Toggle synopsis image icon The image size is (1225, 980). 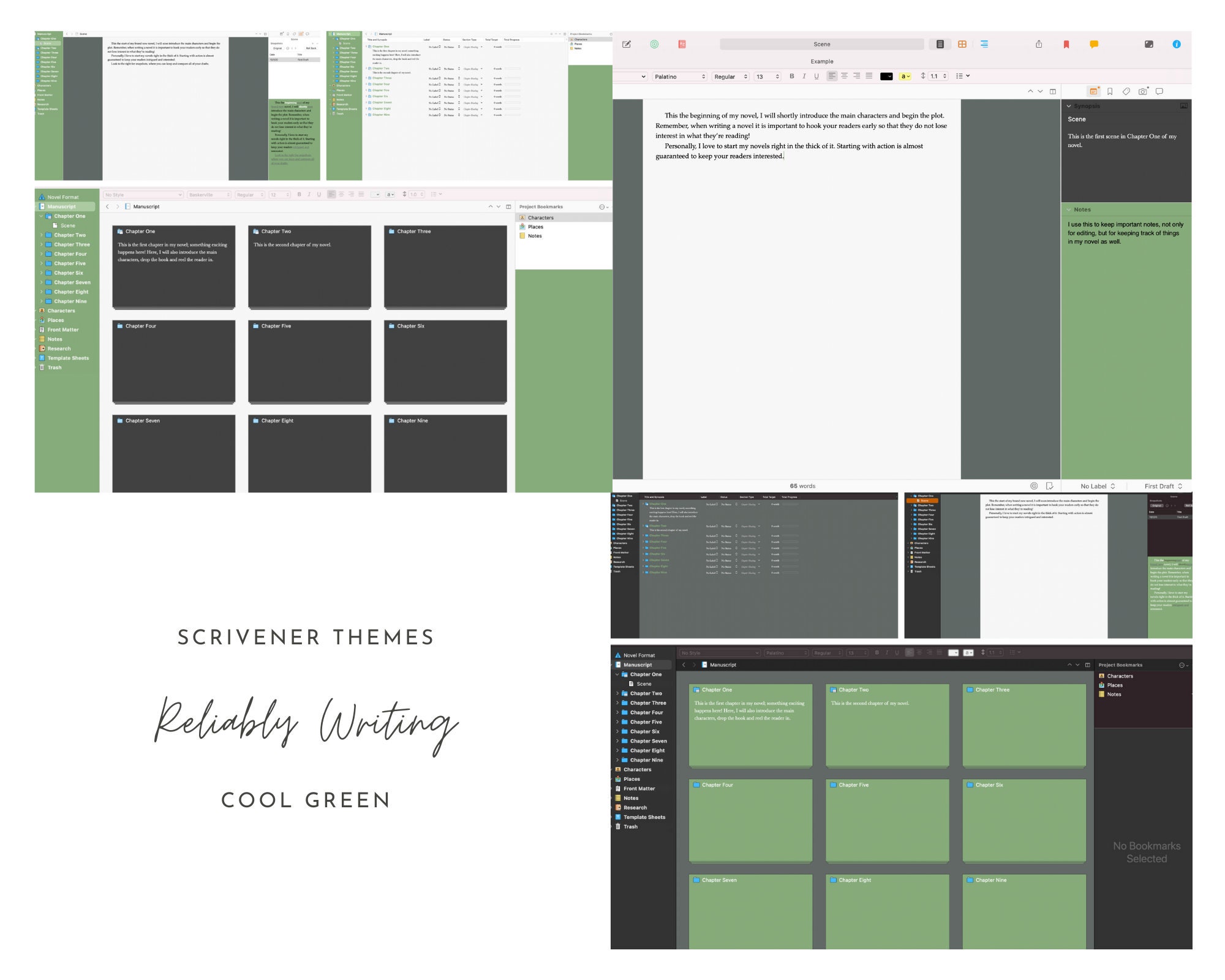[x=1184, y=106]
